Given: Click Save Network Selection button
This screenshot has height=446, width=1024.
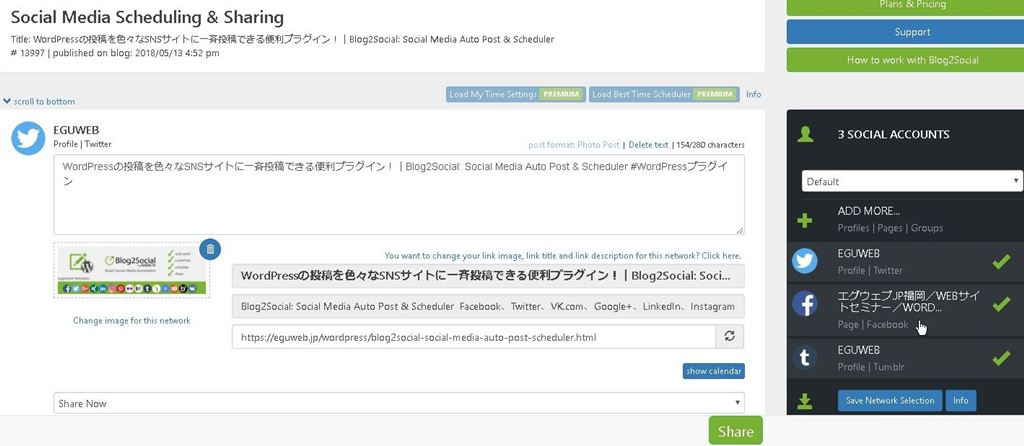Looking at the screenshot, I should [889, 401].
